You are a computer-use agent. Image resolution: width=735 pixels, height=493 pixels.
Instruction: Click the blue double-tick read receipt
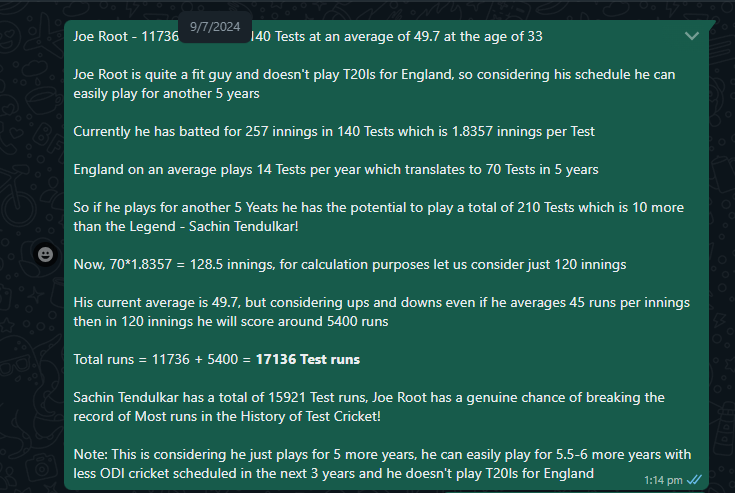694,480
